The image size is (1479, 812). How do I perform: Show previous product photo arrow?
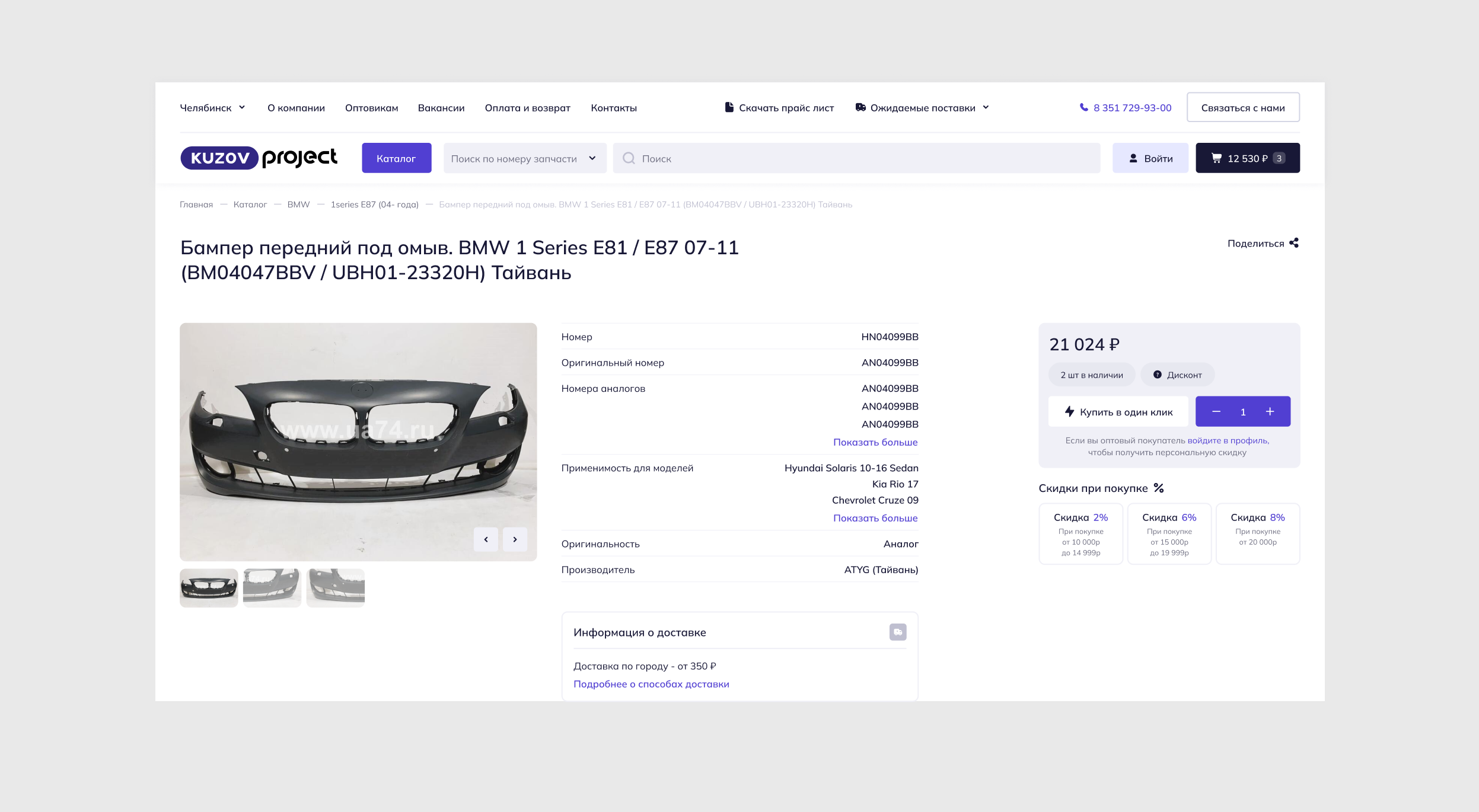click(486, 539)
